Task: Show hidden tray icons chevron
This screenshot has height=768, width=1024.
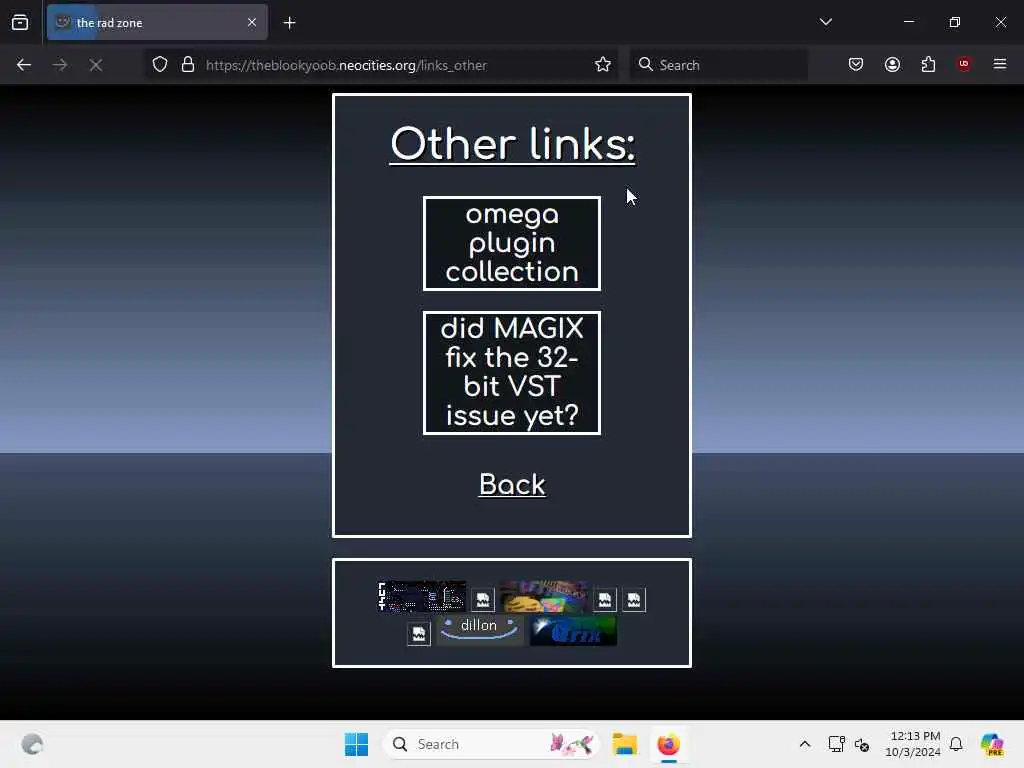Action: pos(805,744)
